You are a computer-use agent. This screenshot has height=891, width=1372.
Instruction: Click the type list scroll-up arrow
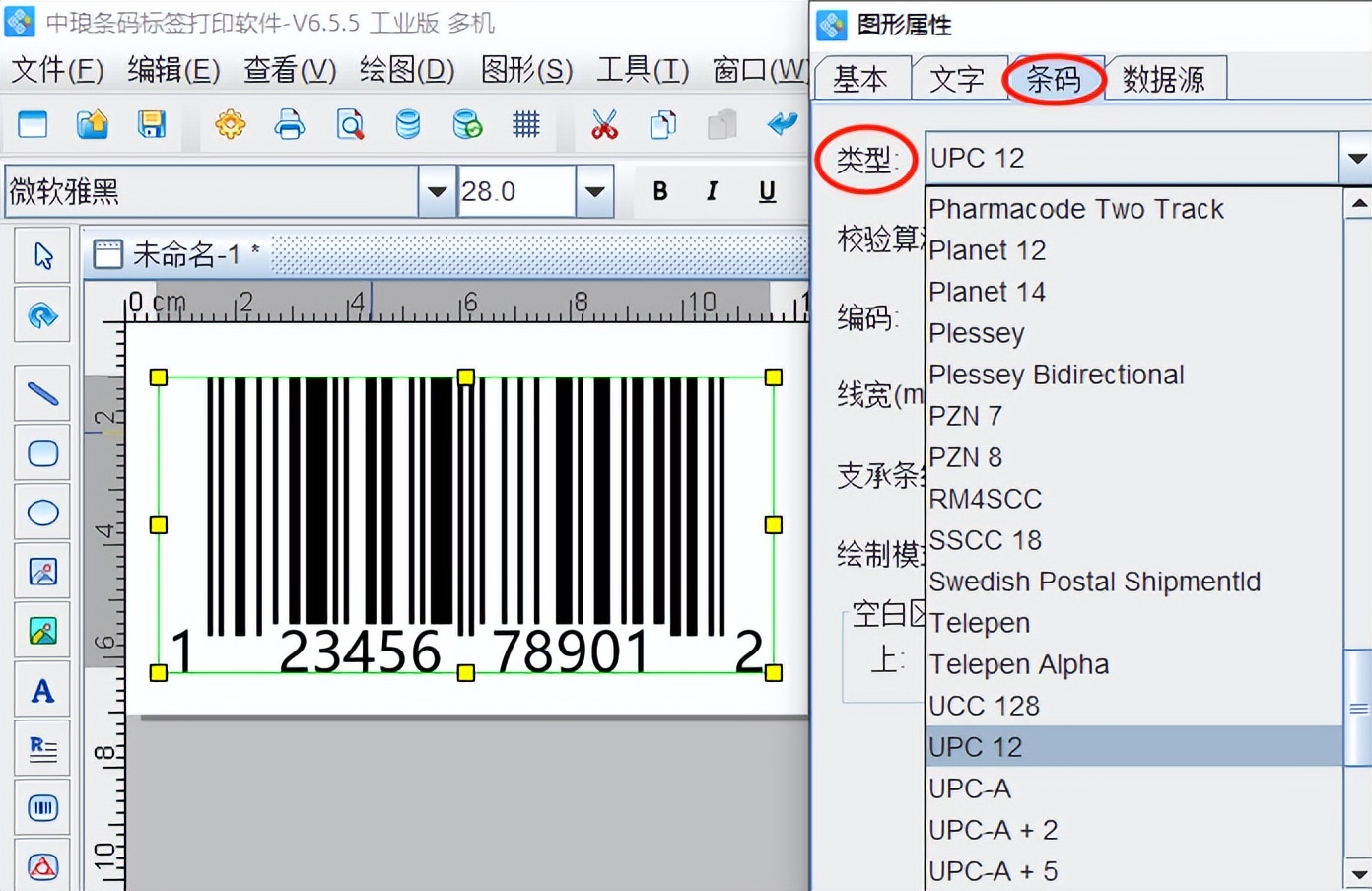coord(1358,204)
